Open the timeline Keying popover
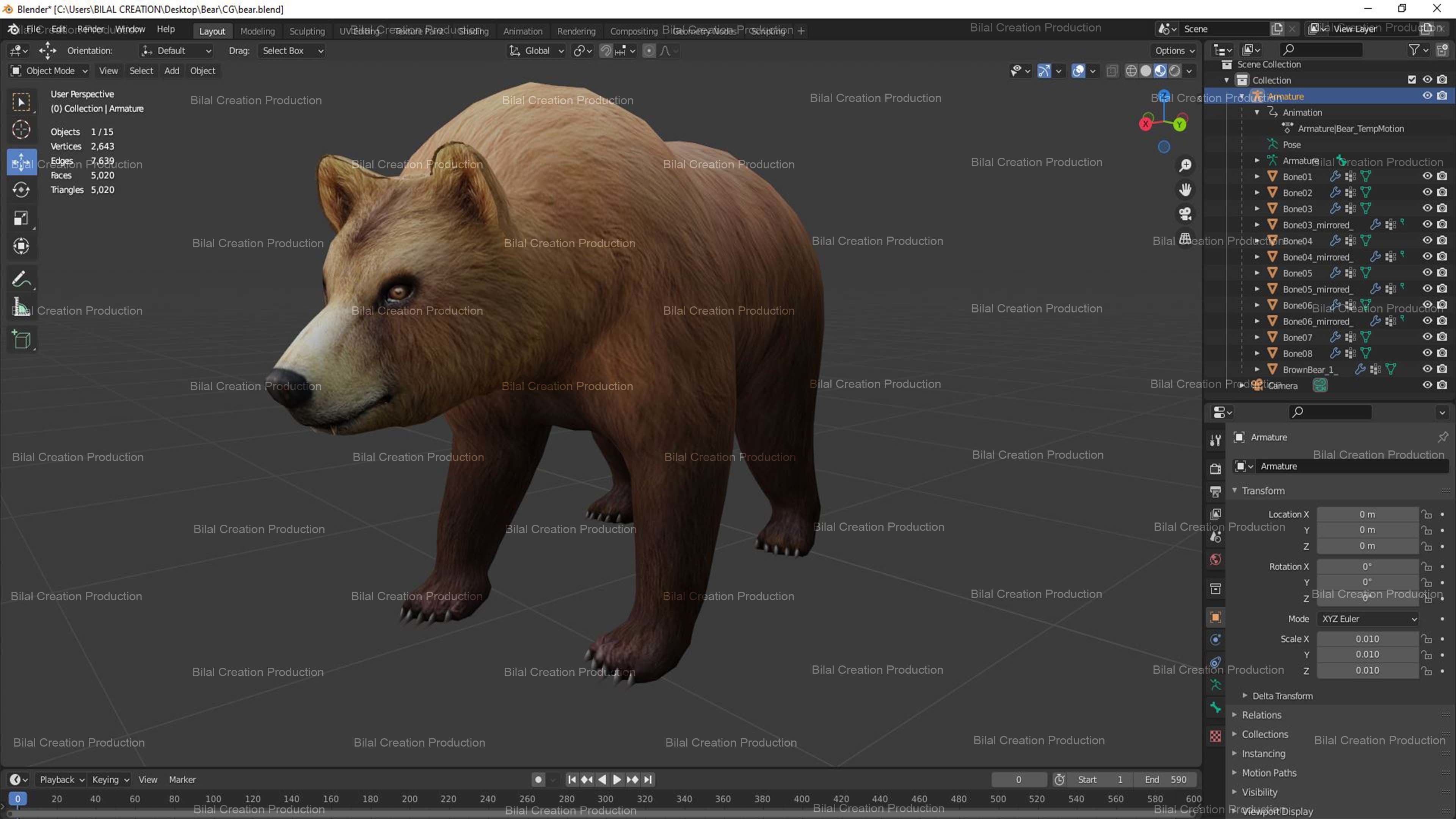The image size is (1456, 819). coord(110,780)
